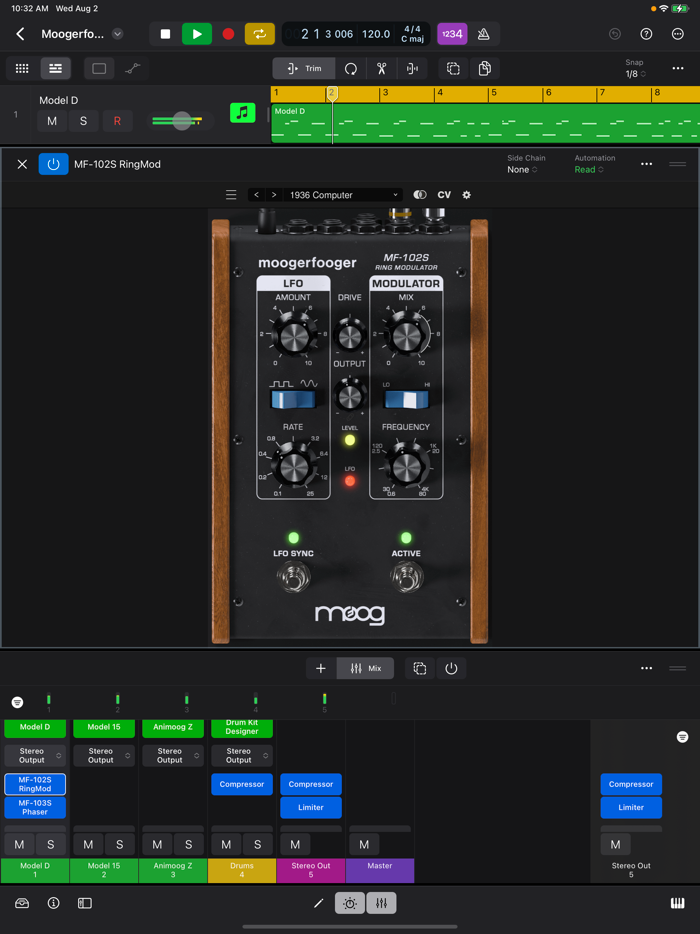Tap the copy regions icon

tap(485, 69)
